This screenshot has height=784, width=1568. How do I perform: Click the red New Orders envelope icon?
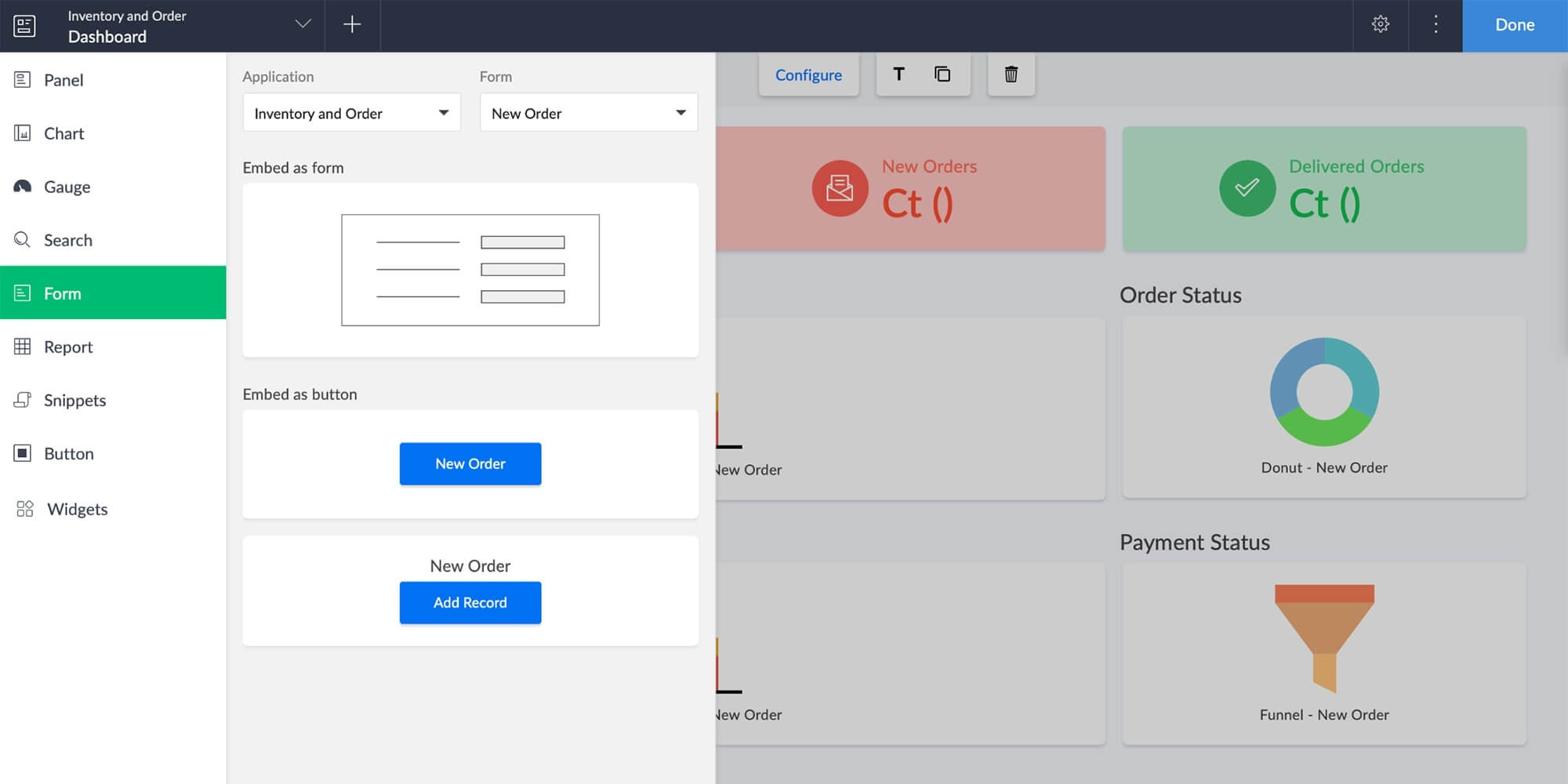(840, 189)
